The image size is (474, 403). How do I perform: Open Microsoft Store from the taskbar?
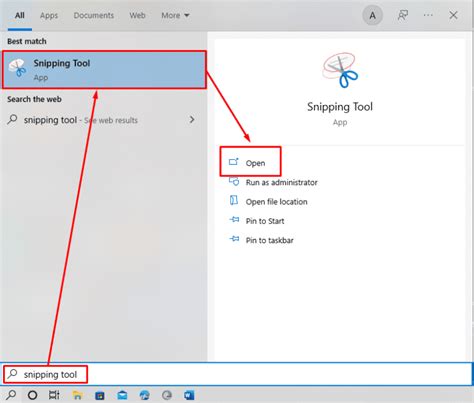pyautogui.click(x=100, y=395)
